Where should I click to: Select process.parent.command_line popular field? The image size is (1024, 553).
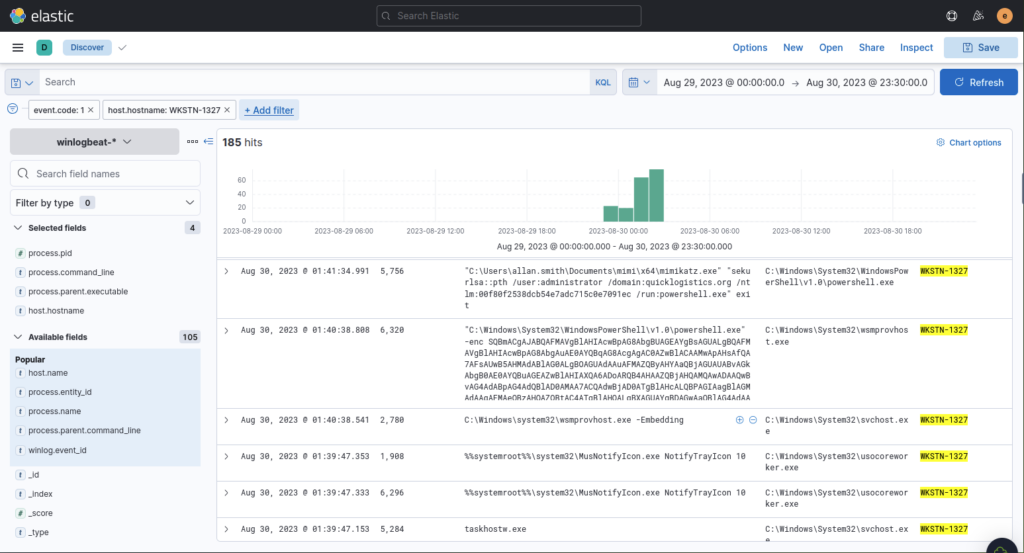[x=84, y=430]
